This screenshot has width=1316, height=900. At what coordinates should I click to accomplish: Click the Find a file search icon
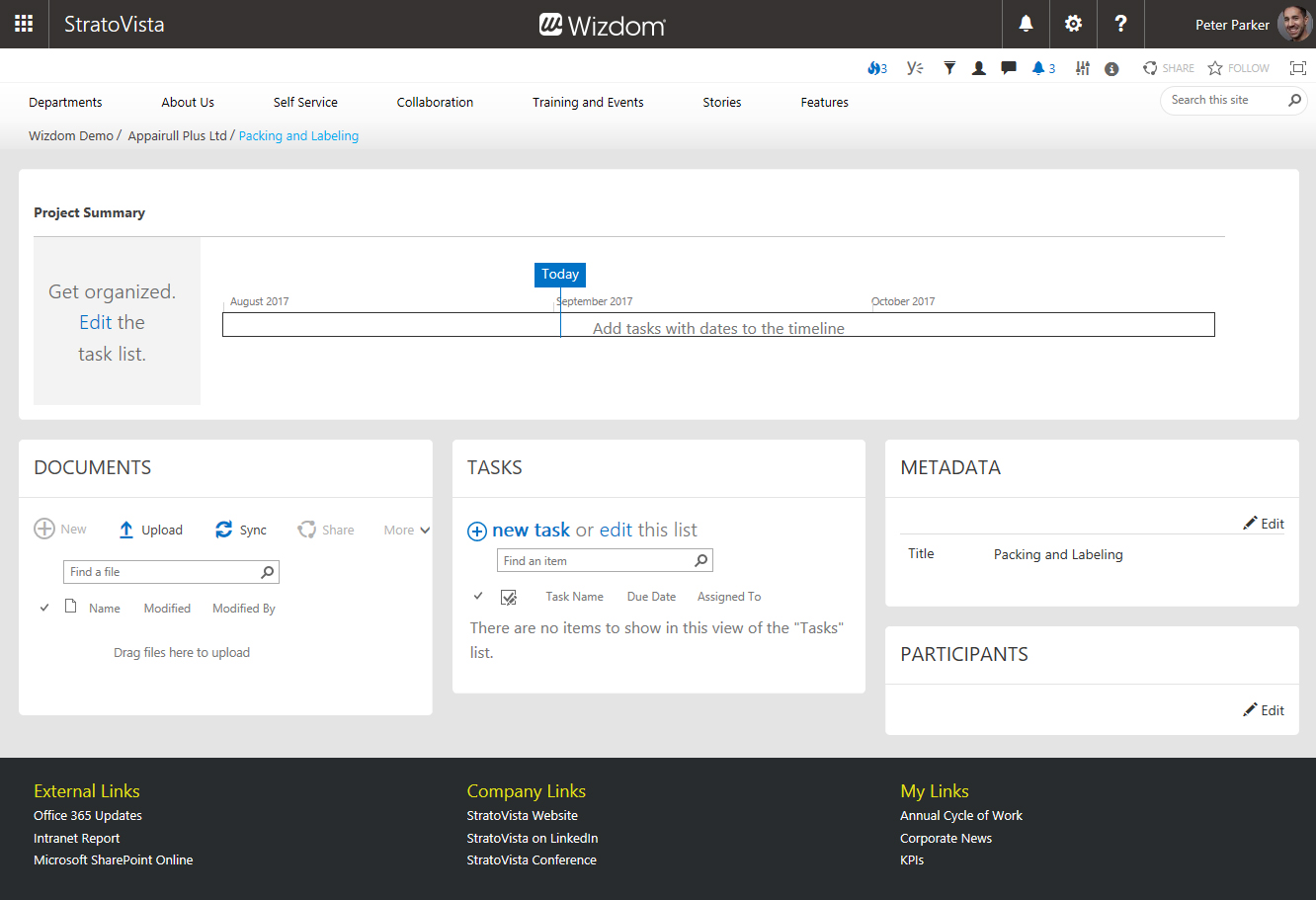coord(267,572)
